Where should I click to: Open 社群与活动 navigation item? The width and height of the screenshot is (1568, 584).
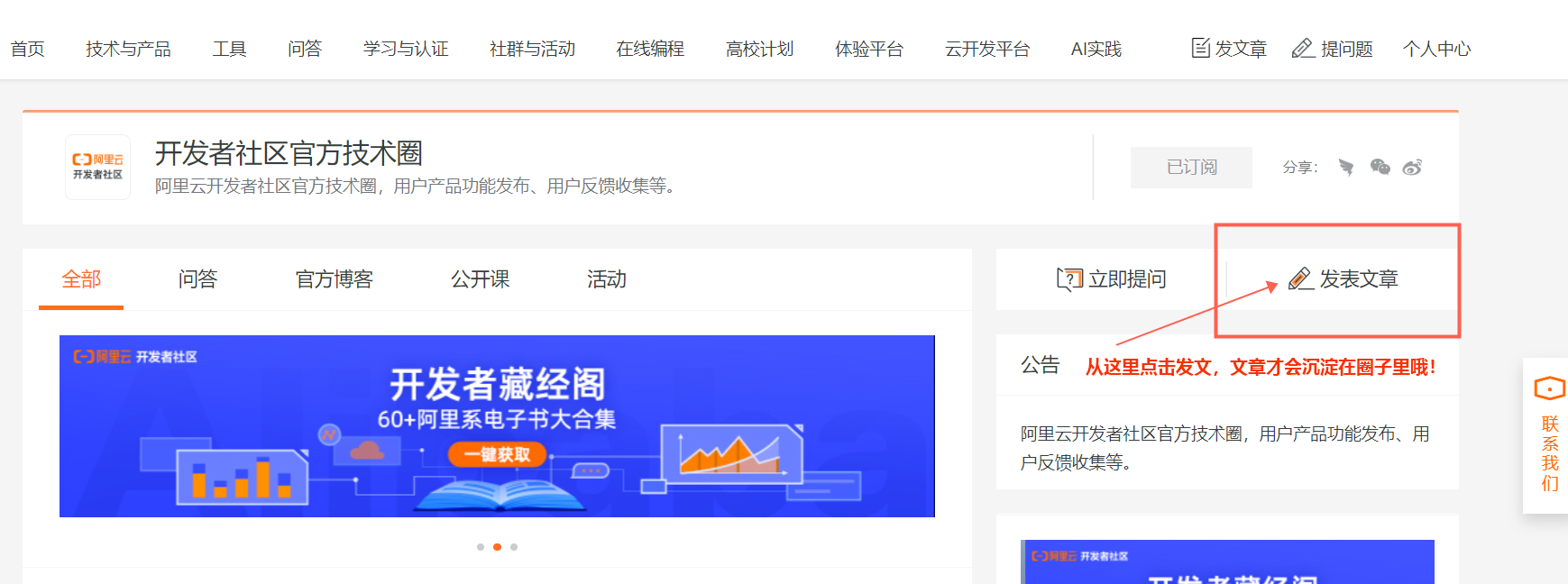click(532, 49)
